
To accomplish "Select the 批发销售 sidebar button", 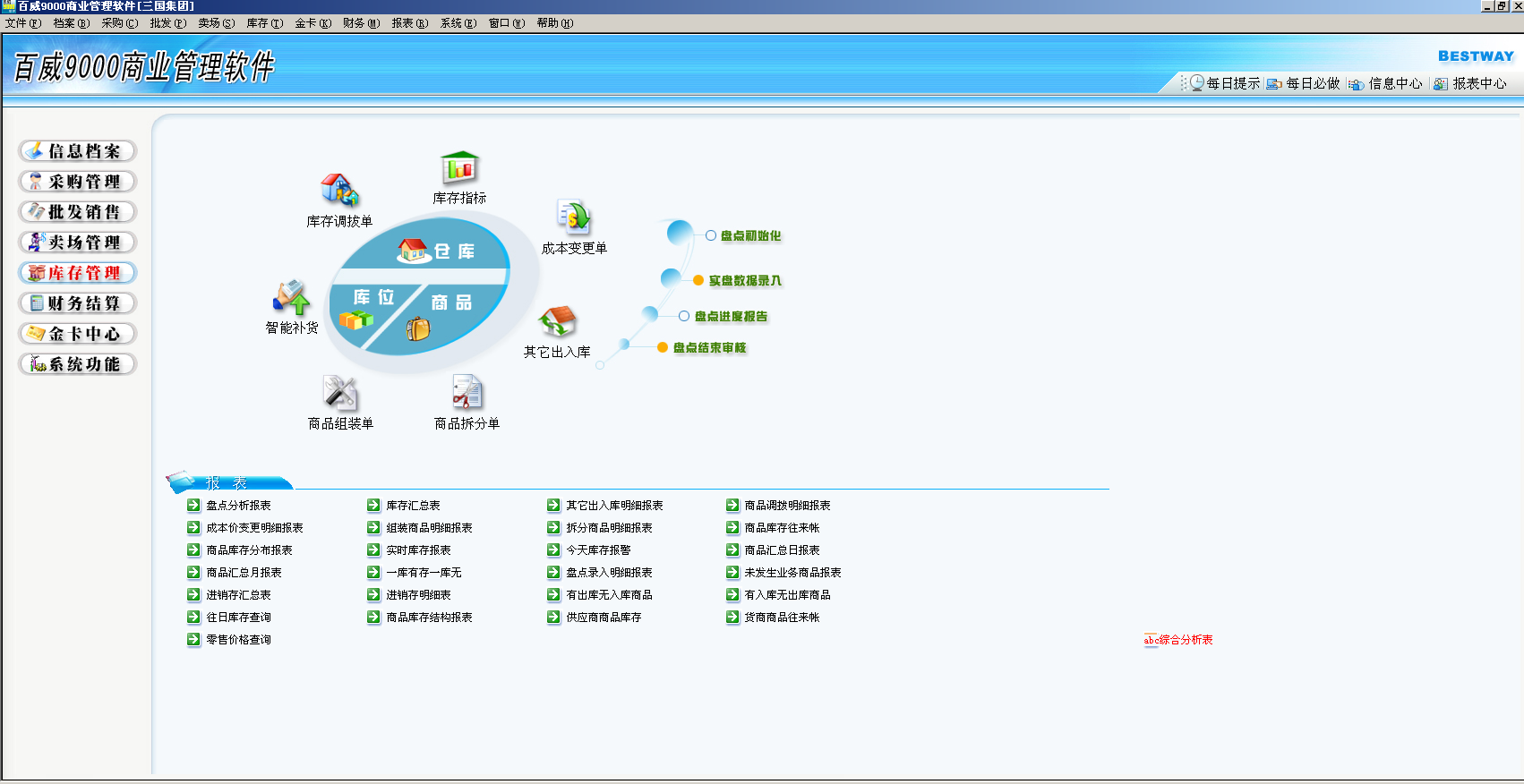I will [78, 212].
